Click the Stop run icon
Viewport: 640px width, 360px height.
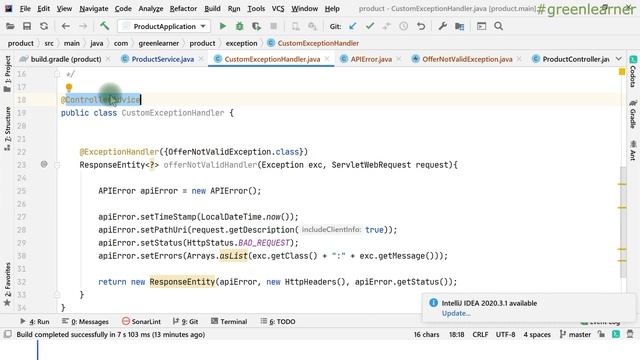273,26
